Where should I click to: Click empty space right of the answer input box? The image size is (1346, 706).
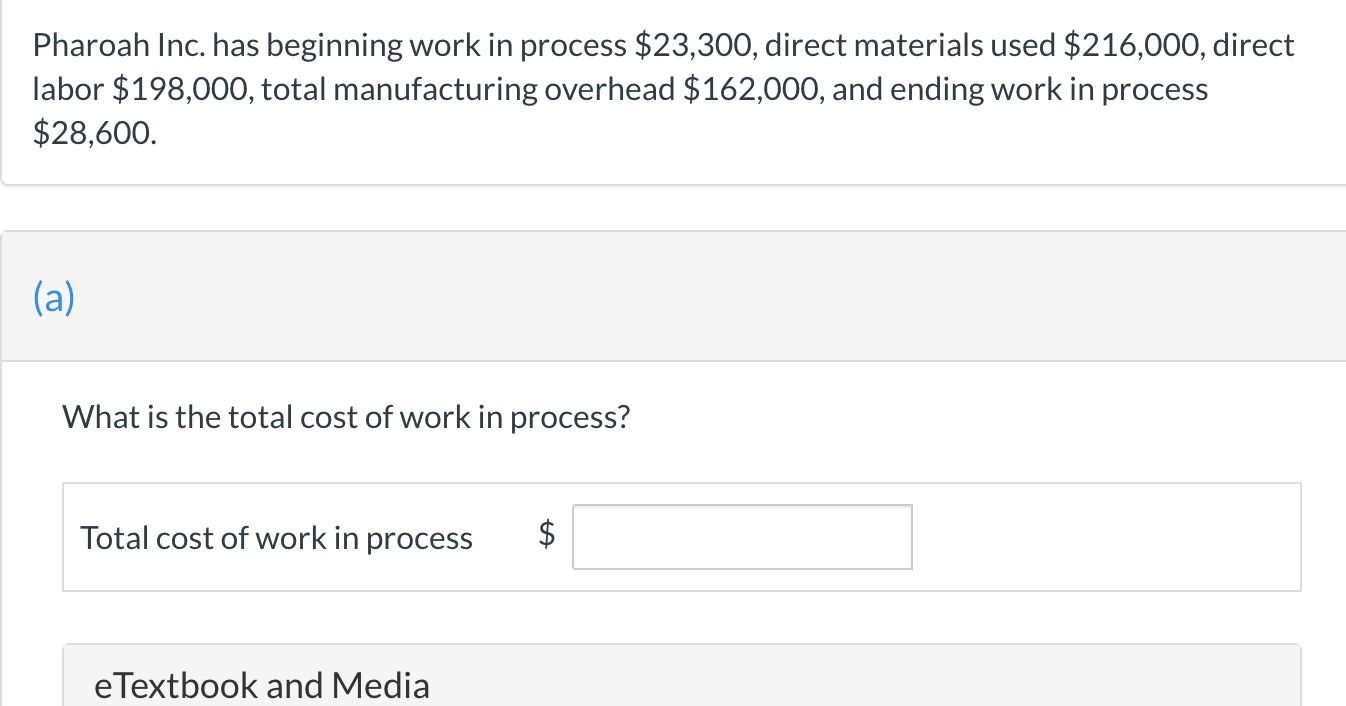click(1105, 537)
